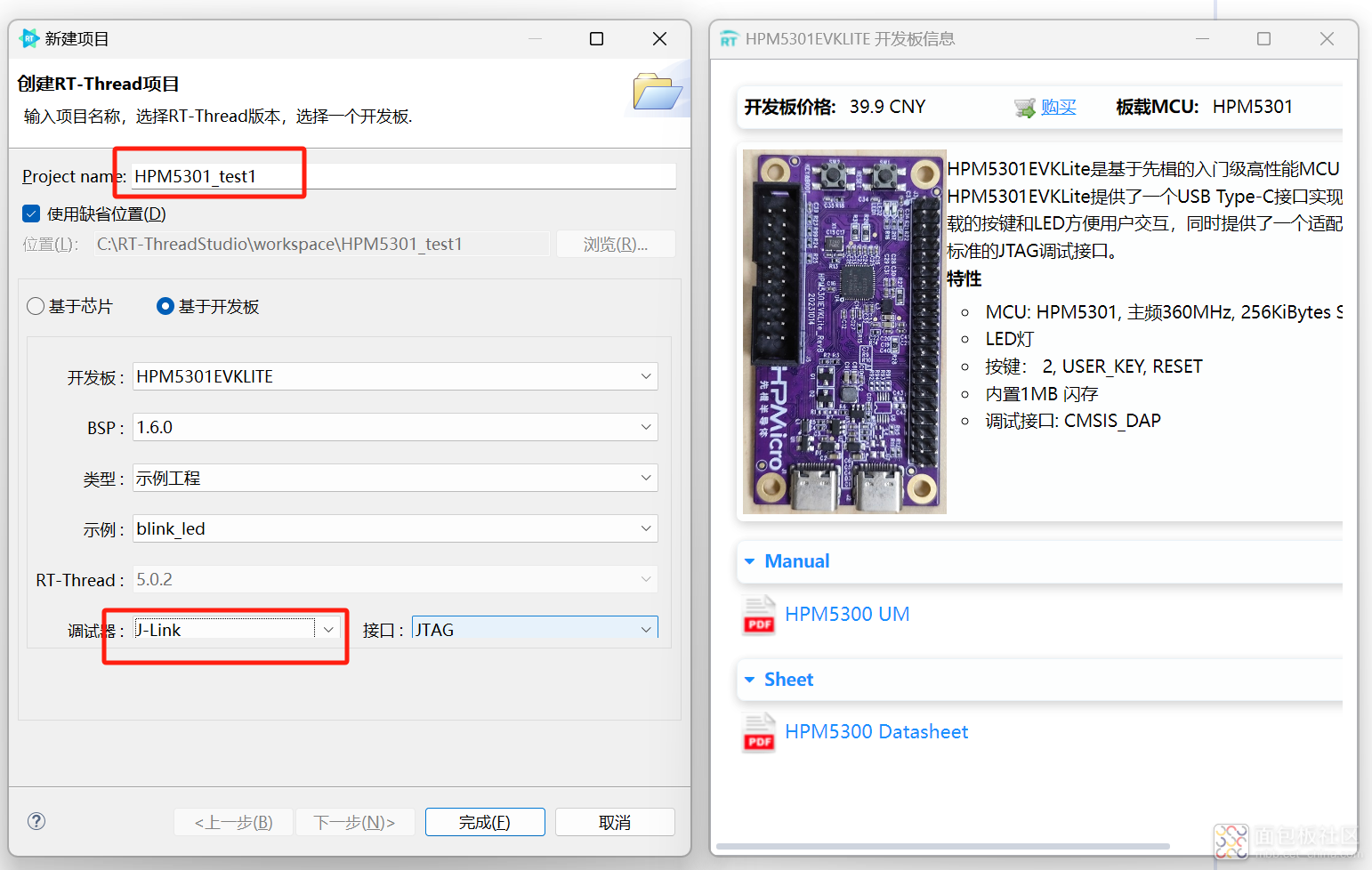This screenshot has height=870, width=1372.
Task: Open the PDF icon for HPM5300 Datasheet
Action: [x=759, y=732]
